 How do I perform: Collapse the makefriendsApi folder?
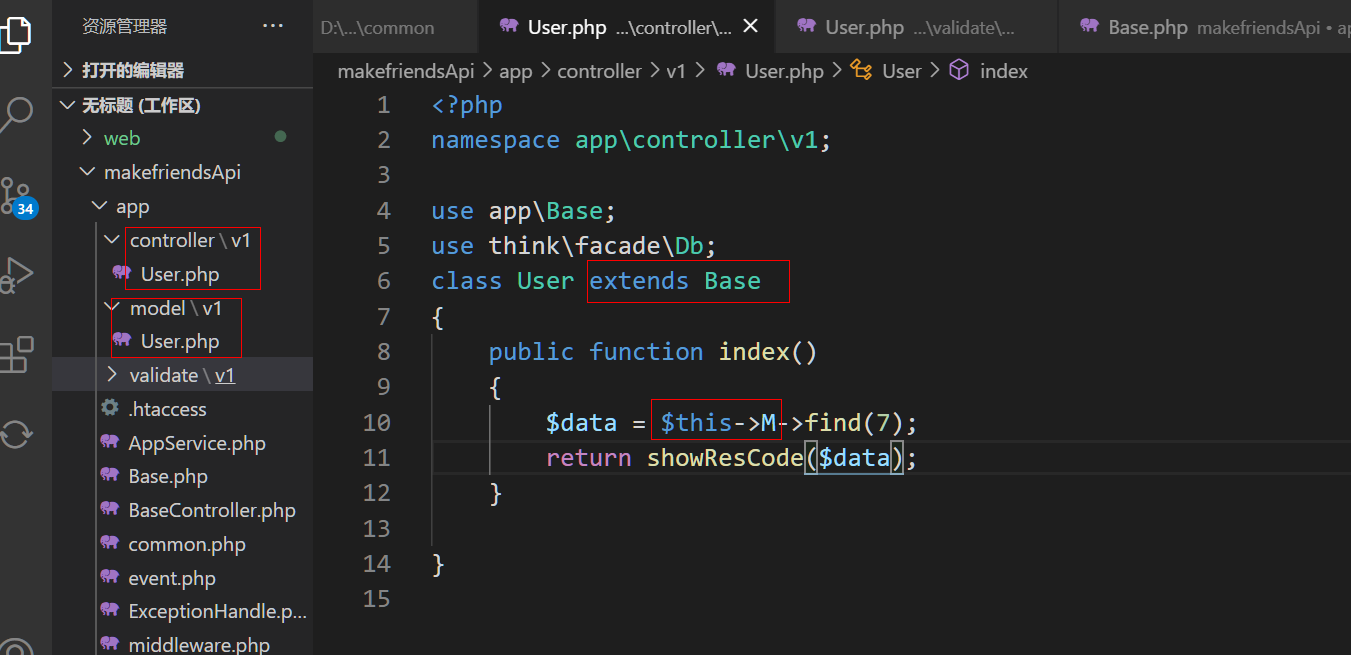point(172,172)
